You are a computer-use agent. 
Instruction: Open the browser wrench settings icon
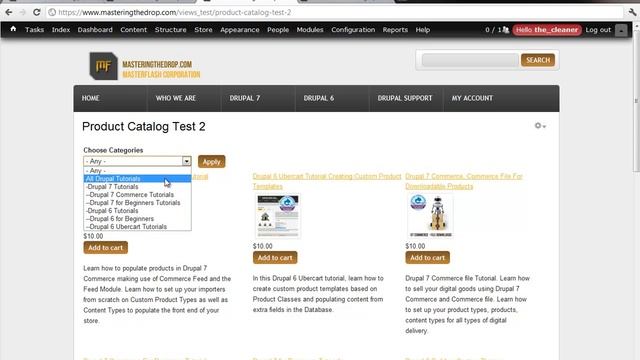pos(632,12)
